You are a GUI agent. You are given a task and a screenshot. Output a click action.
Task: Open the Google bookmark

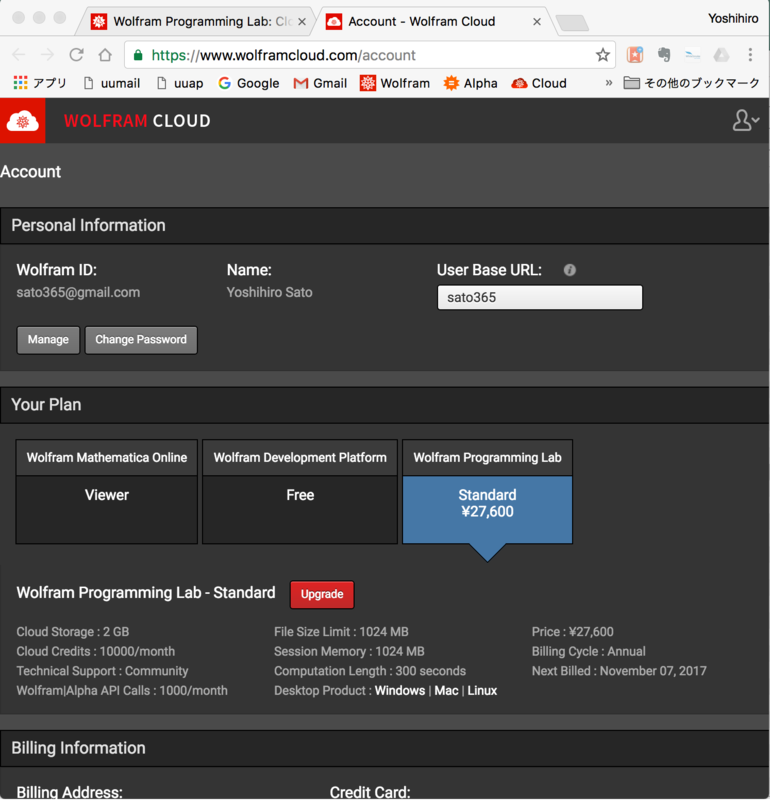(x=249, y=83)
